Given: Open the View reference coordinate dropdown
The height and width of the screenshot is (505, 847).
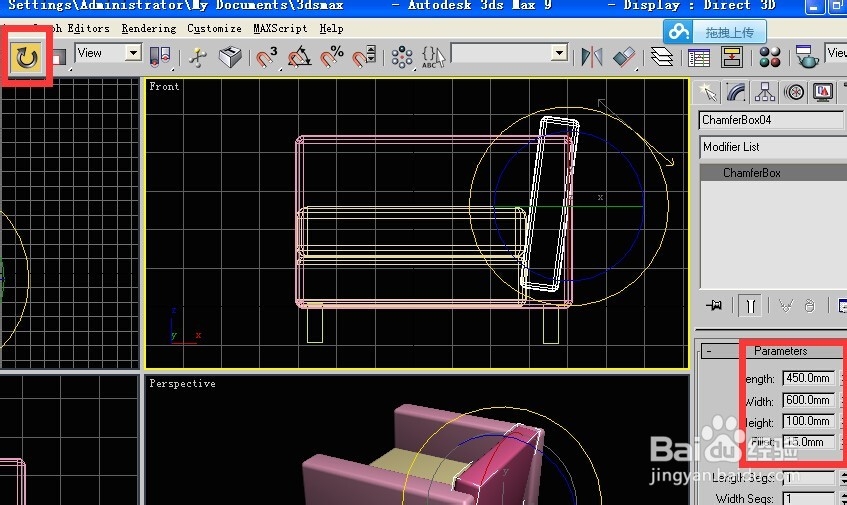Looking at the screenshot, I should click(132, 52).
